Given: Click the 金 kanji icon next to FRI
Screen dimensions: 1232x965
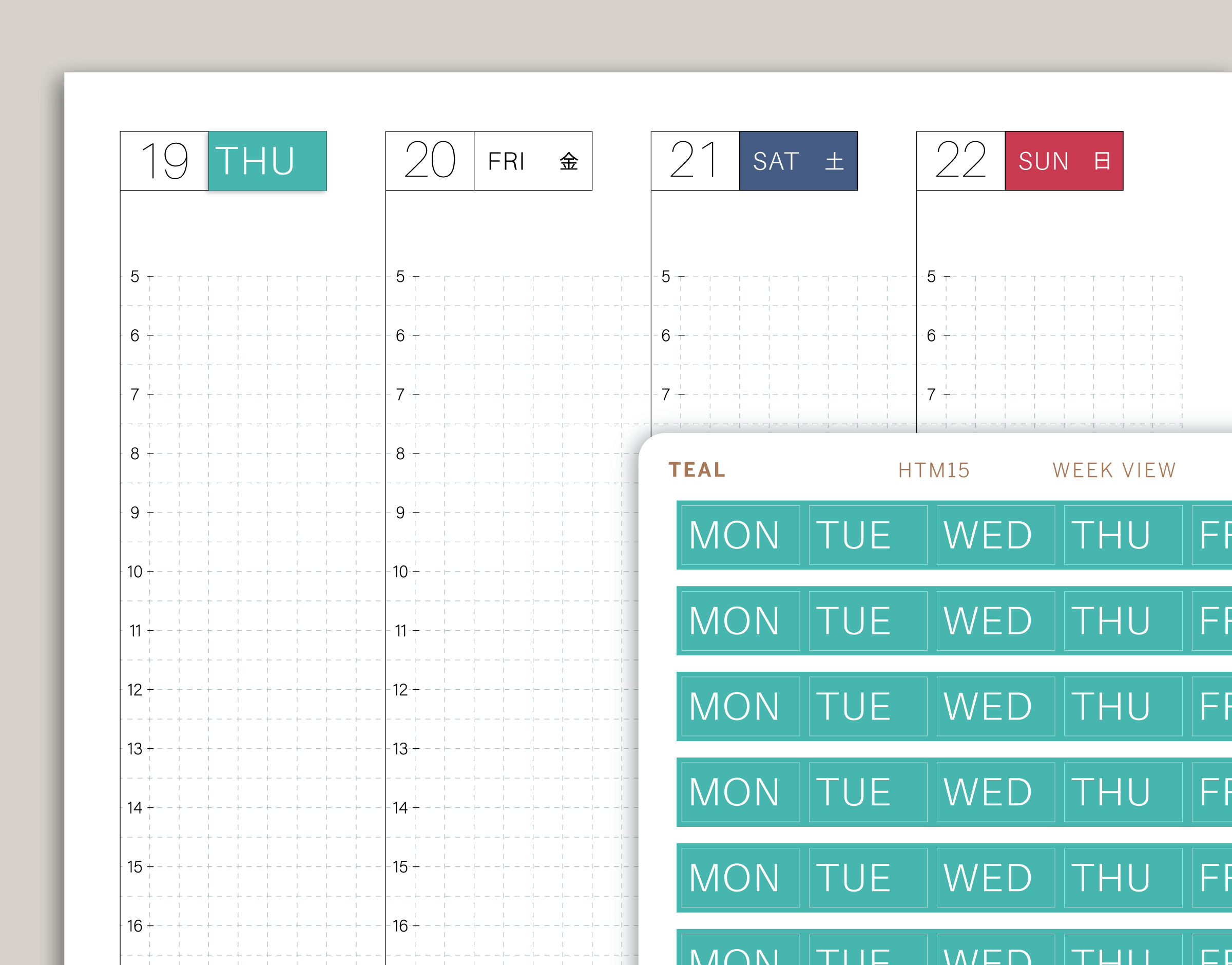Looking at the screenshot, I should pos(569,162).
